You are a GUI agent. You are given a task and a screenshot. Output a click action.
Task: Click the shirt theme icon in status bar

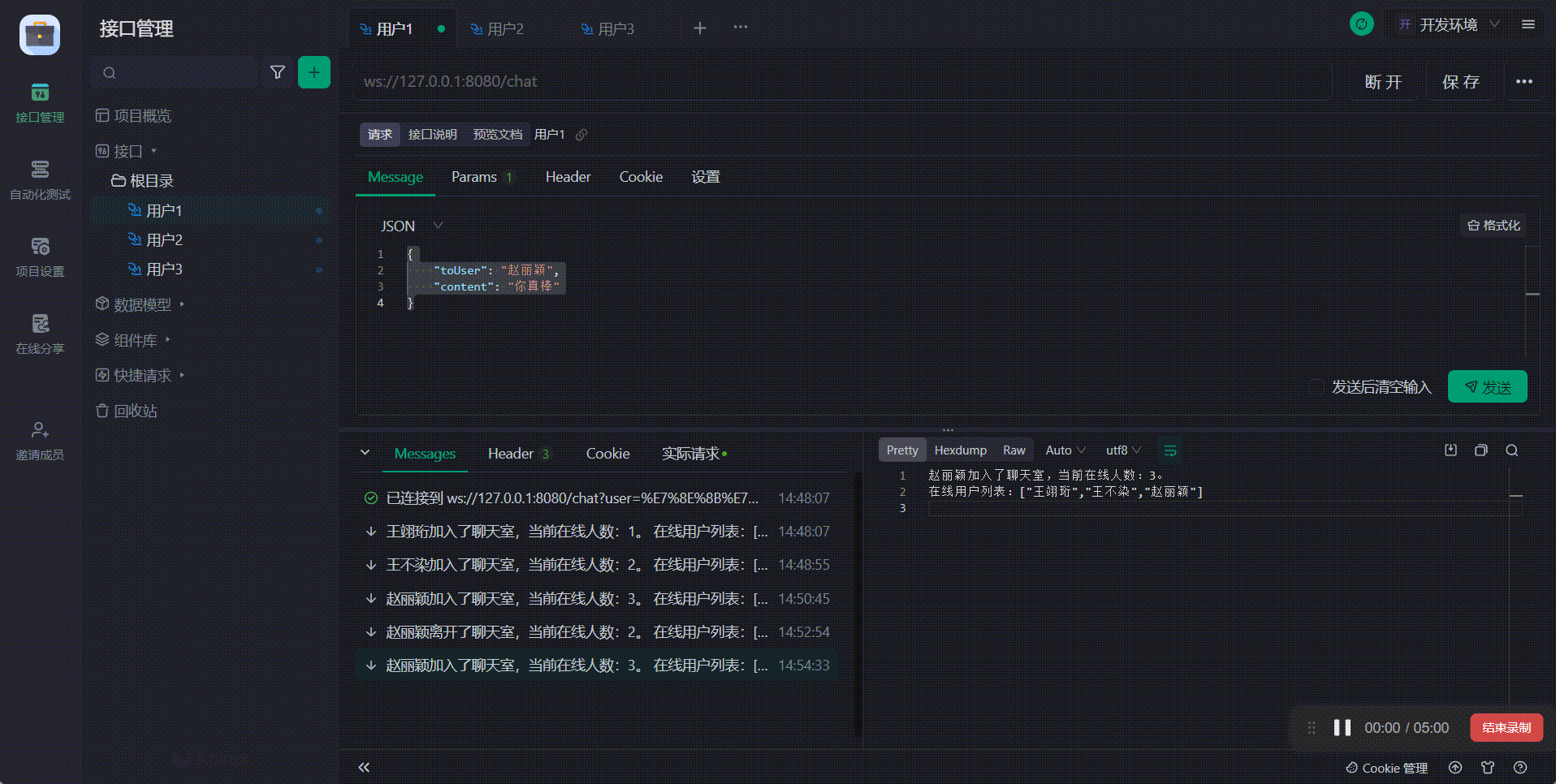pyautogui.click(x=1488, y=768)
